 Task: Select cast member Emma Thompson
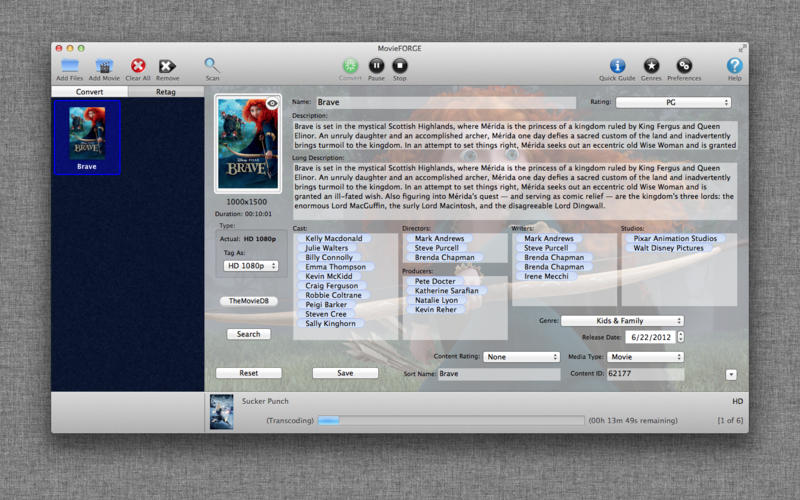(x=335, y=267)
